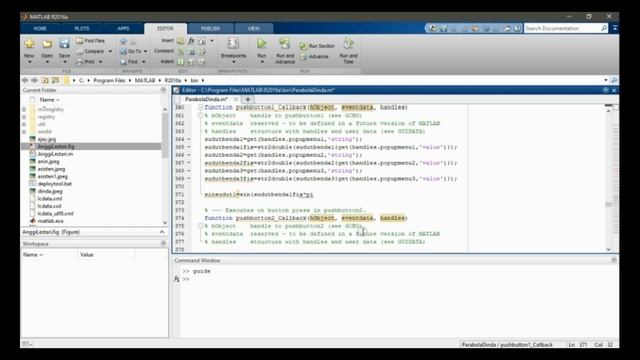Open the Breakpoints dropdown
The height and width of the screenshot is (360, 640).
pyautogui.click(x=233, y=62)
